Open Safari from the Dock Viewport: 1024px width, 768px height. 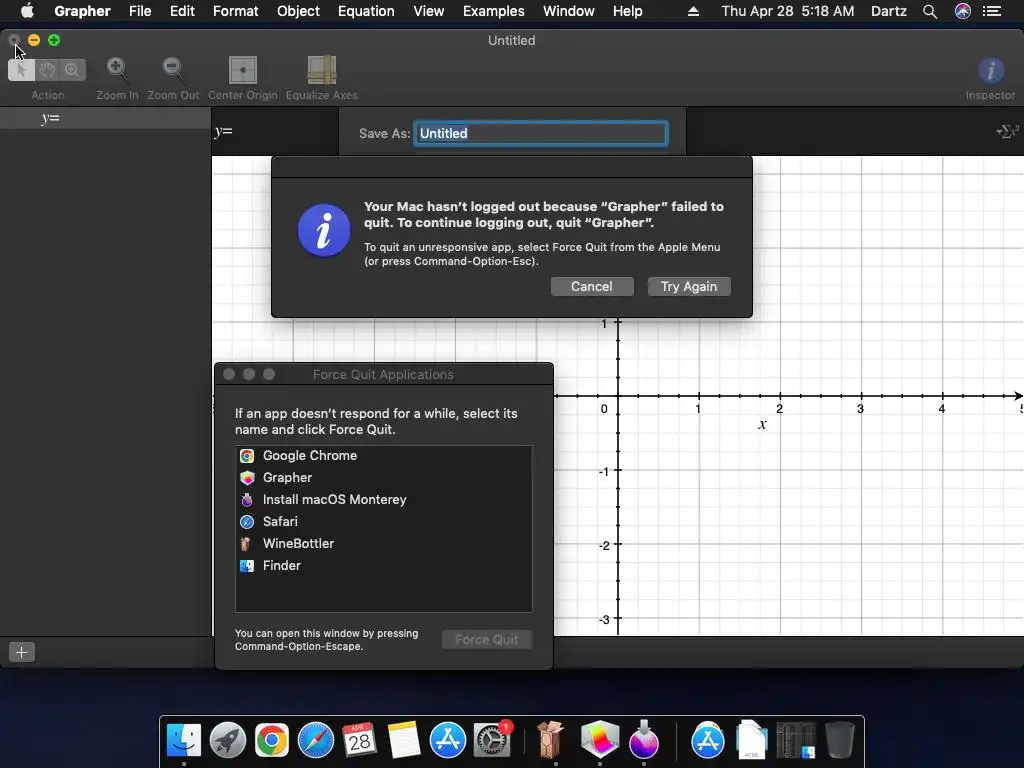point(315,740)
